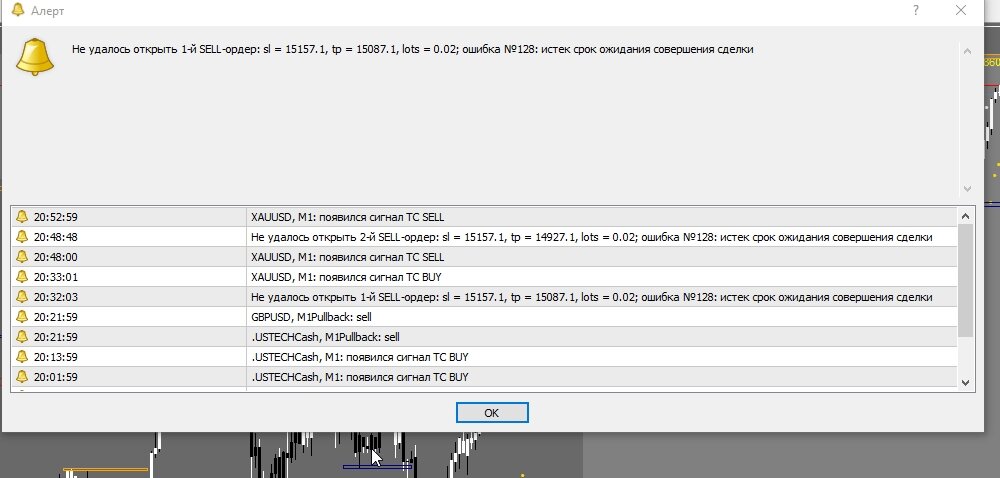Click the alert list scroll up arrow
Viewport: 1000px width, 478px height.
[x=965, y=216]
